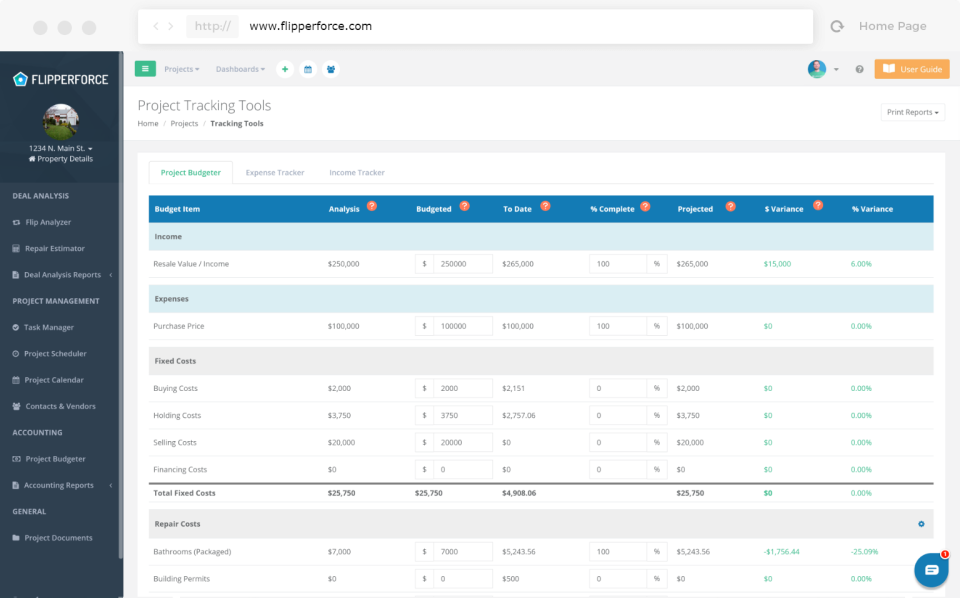Open the Dashboards dropdown menu
This screenshot has height=598, width=960.
pyautogui.click(x=240, y=69)
